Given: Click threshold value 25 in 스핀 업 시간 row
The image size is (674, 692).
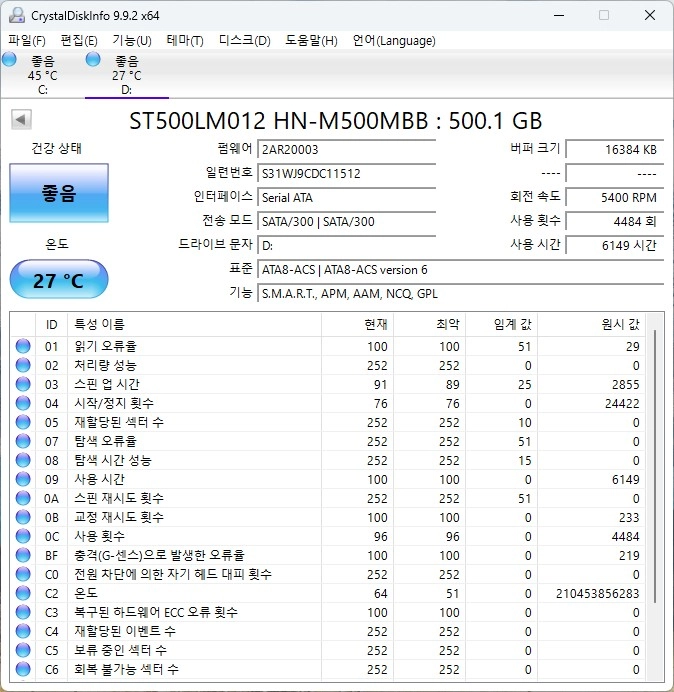Looking at the screenshot, I should coord(524,384).
